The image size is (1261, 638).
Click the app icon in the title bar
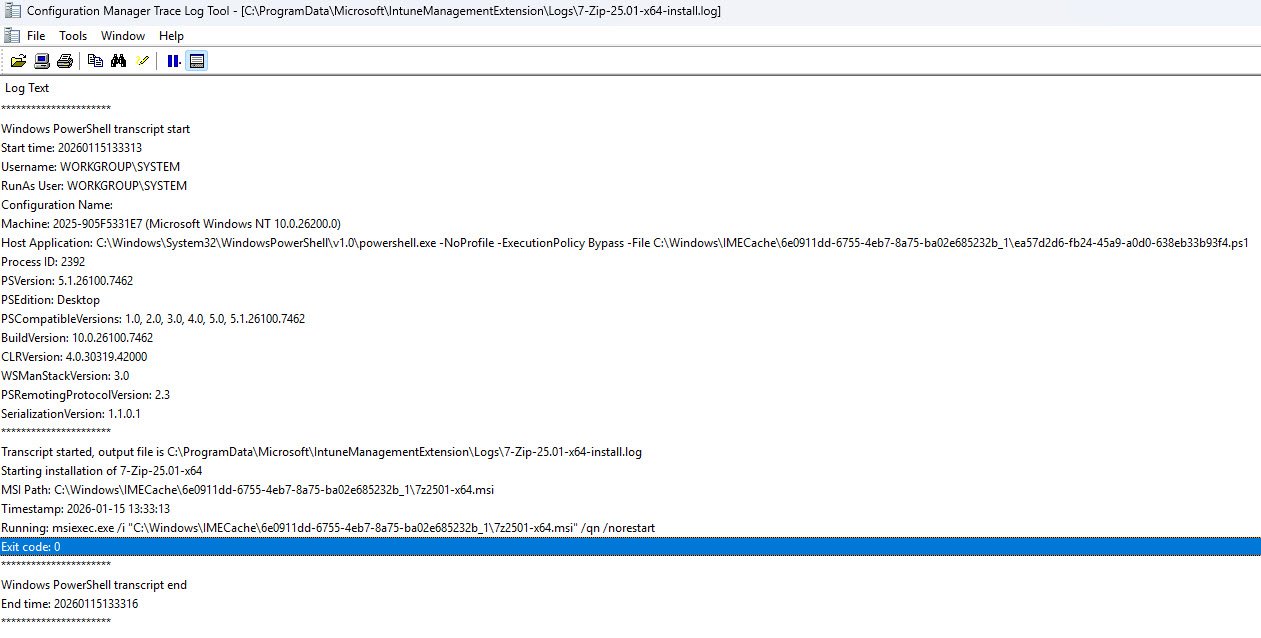click(12, 11)
